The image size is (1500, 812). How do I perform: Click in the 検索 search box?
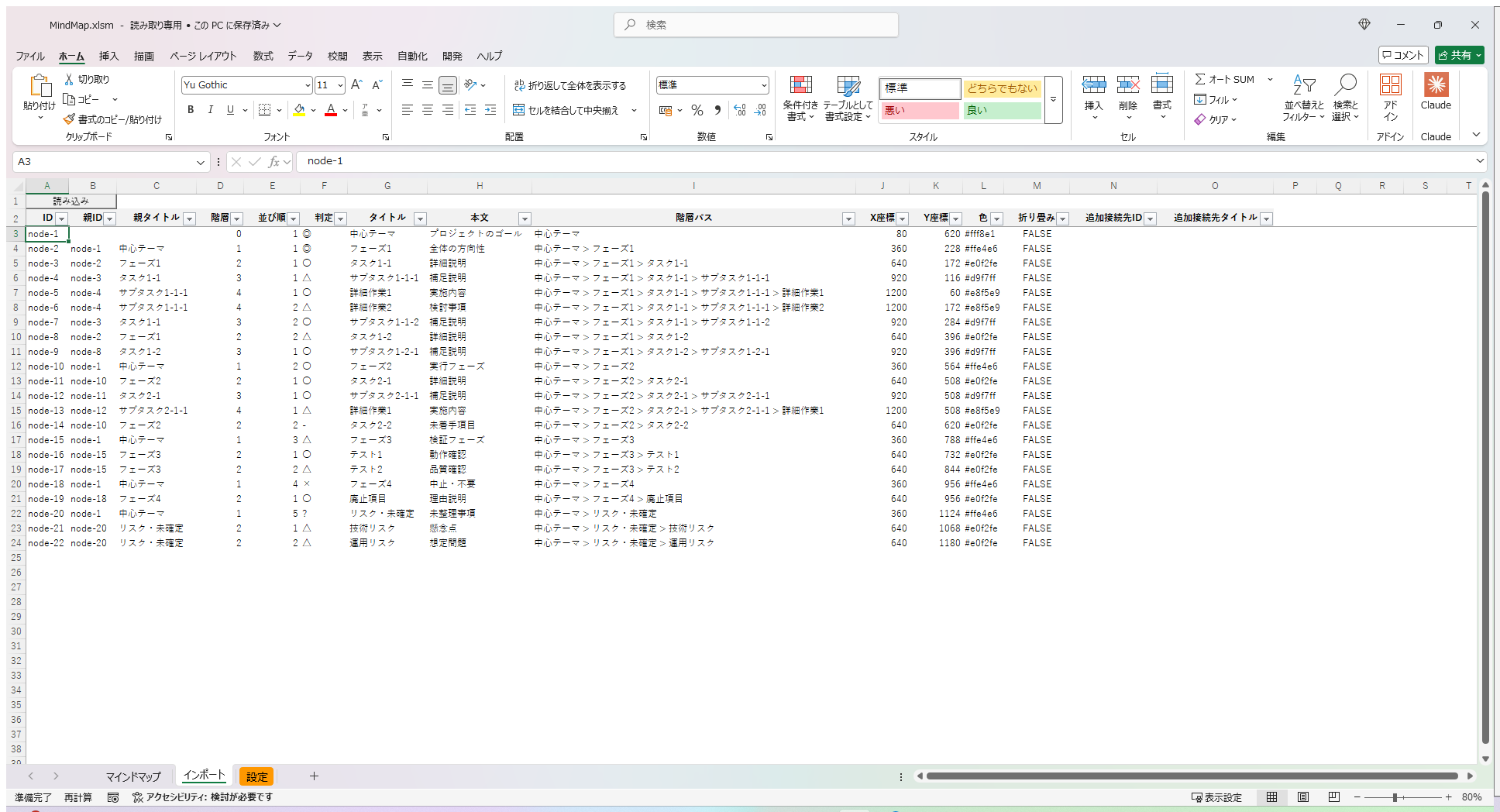(756, 25)
